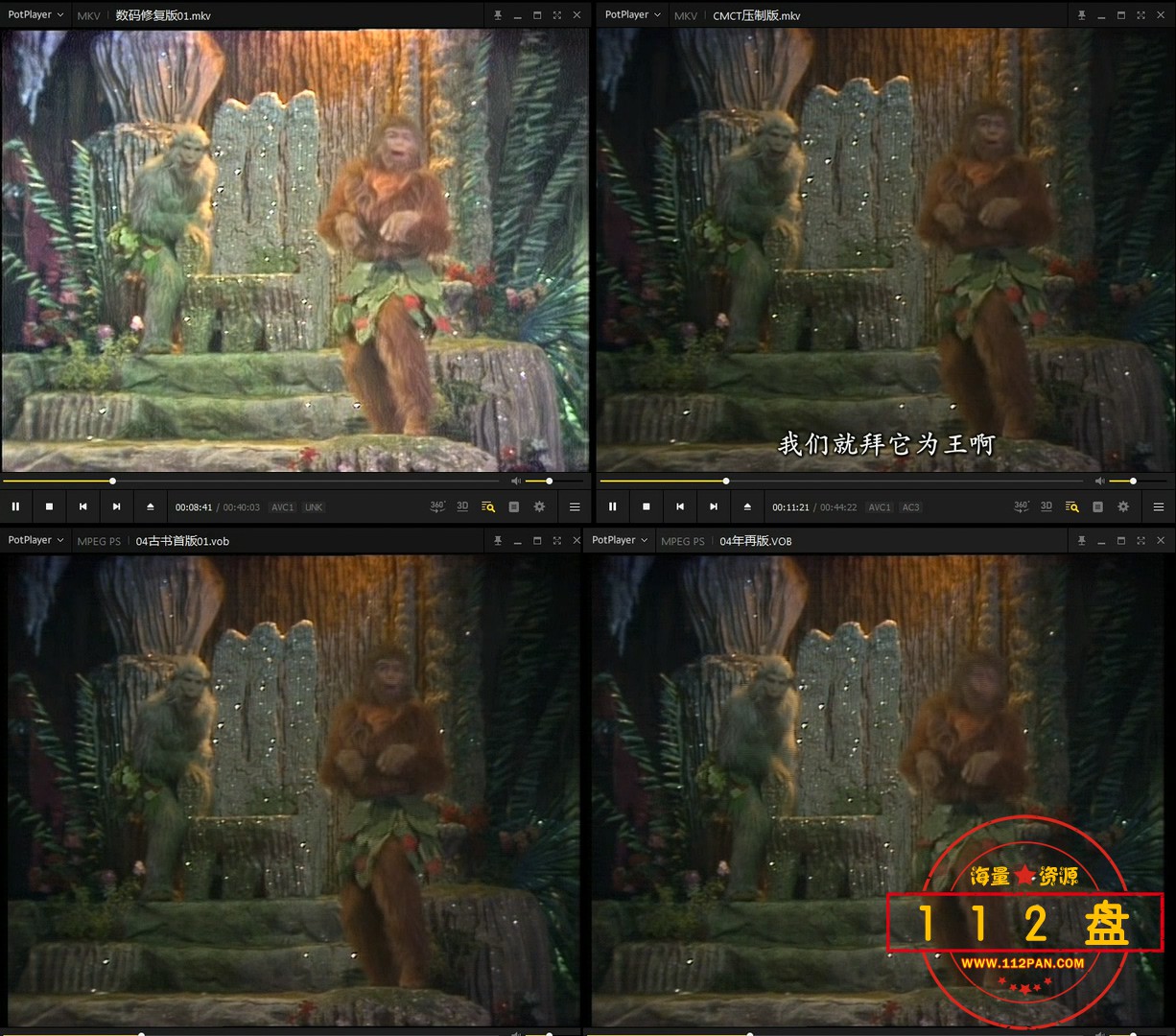
Task: Adjust volume slider in CMCT压制版.mkv window
Action: [1139, 481]
